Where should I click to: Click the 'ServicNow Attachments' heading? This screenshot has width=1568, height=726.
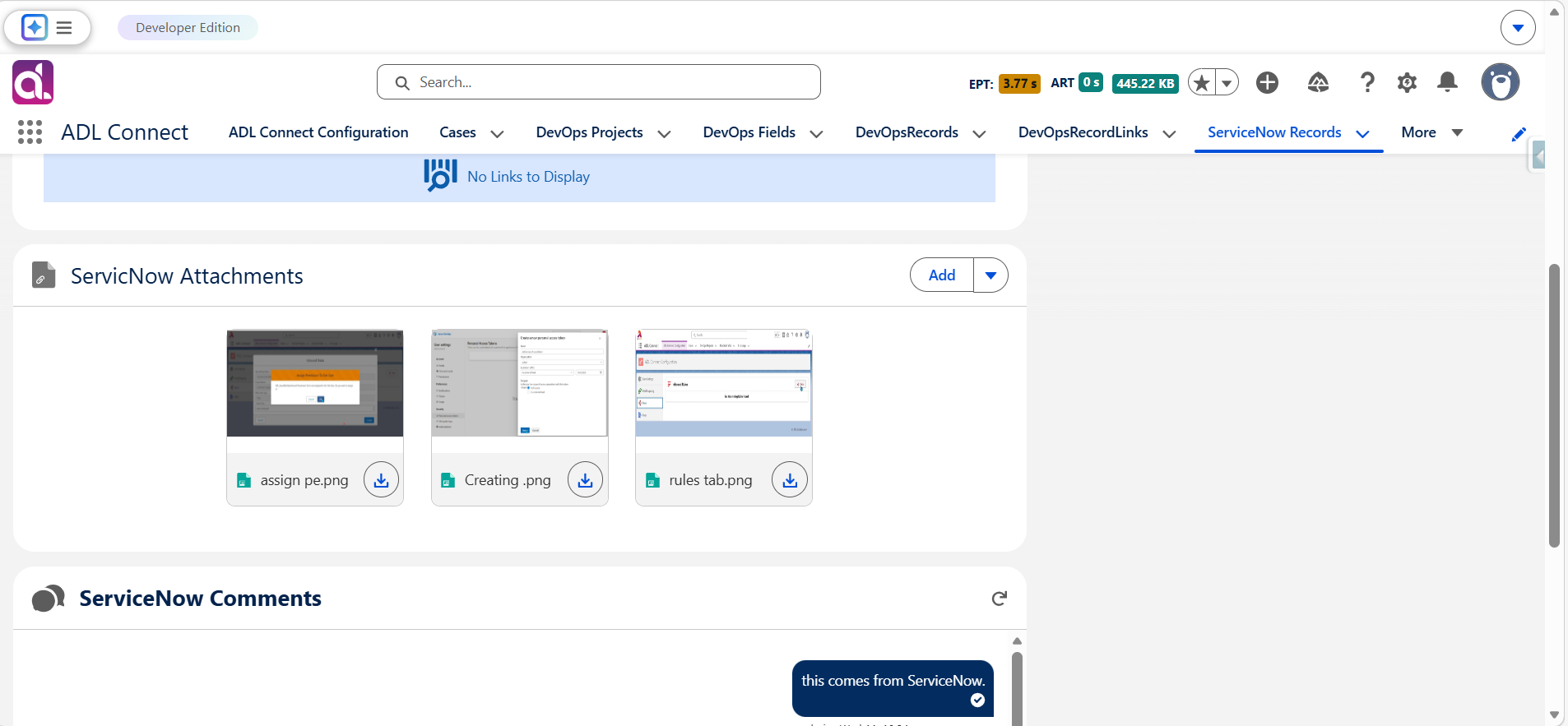187,276
